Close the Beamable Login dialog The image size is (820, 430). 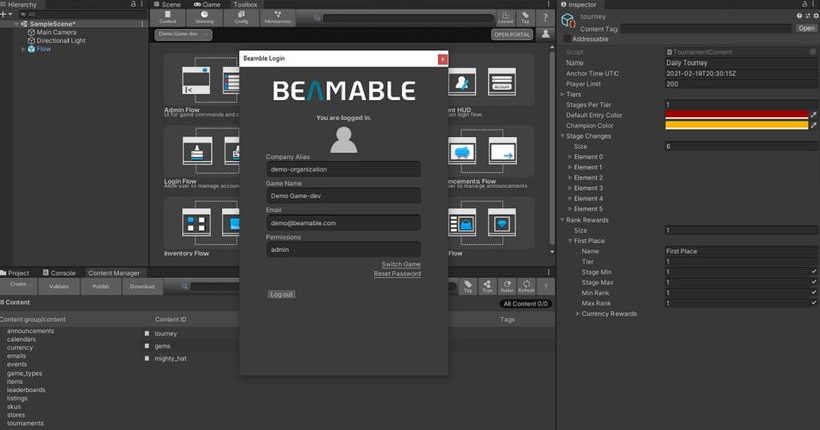[x=442, y=59]
